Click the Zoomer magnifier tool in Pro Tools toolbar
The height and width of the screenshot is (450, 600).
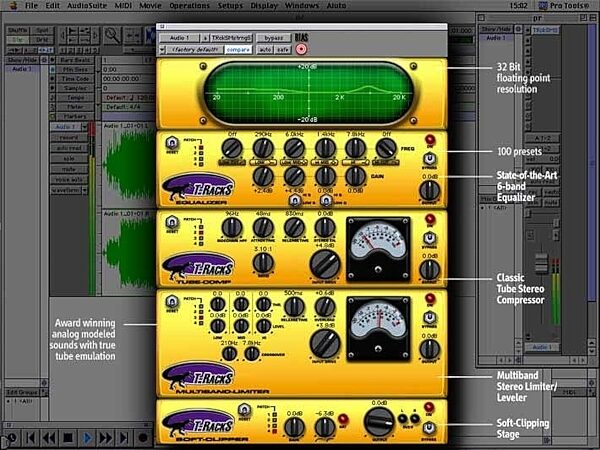pyautogui.click(x=112, y=36)
